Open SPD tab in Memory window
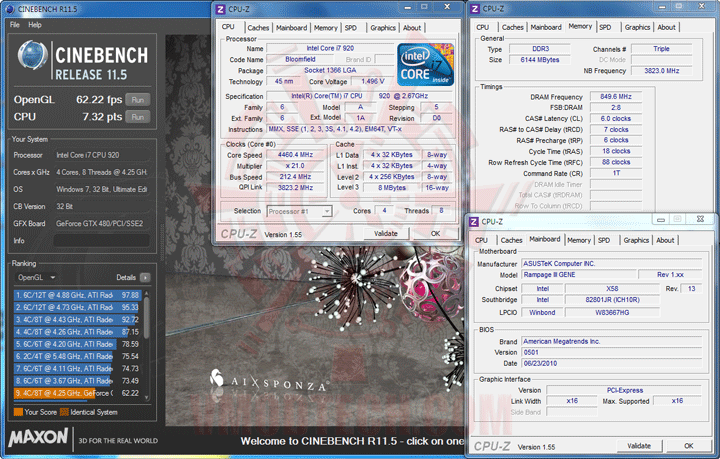 [605, 27]
